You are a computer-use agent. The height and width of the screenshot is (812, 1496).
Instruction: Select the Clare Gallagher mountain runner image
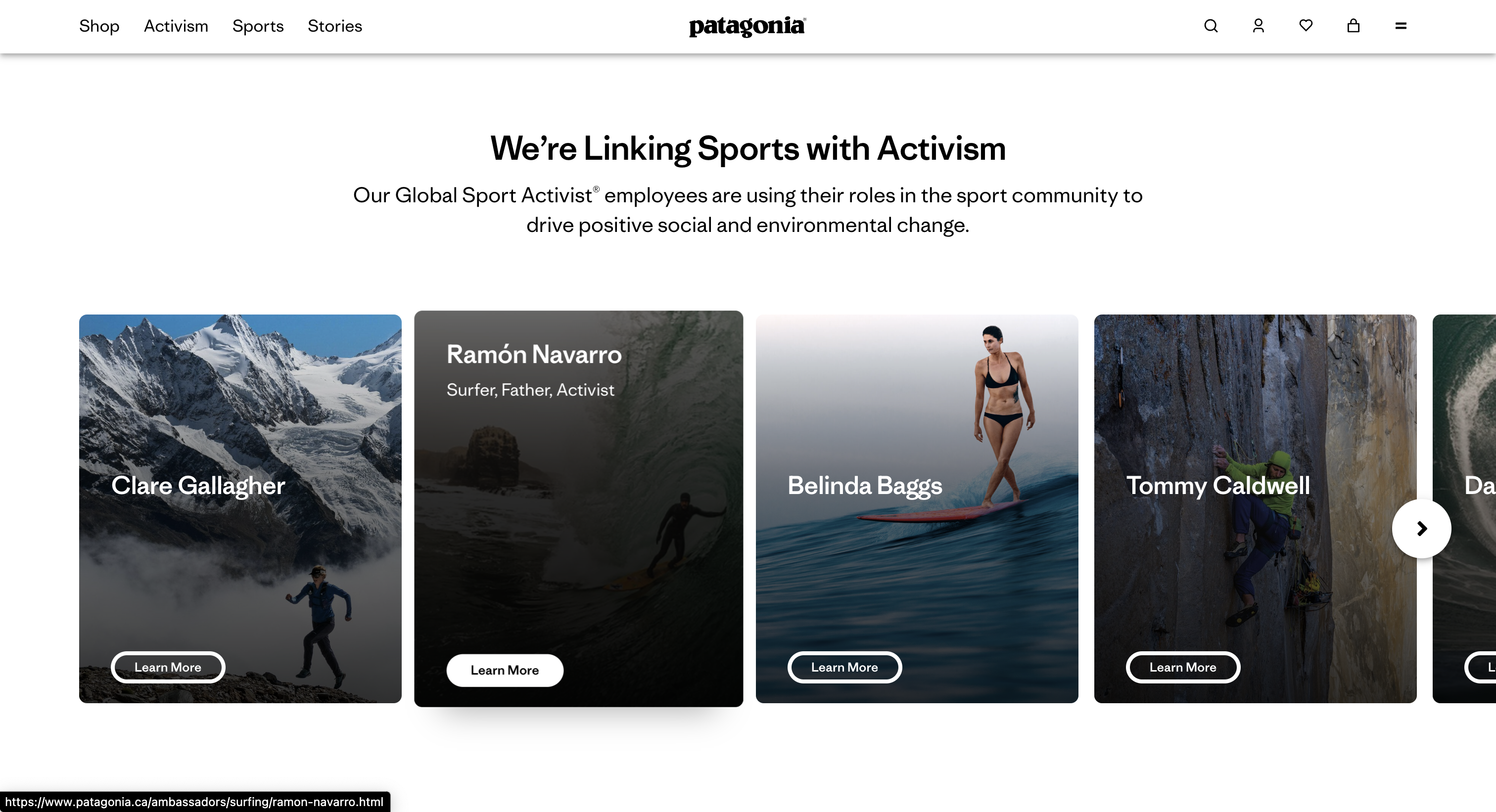pyautogui.click(x=240, y=508)
